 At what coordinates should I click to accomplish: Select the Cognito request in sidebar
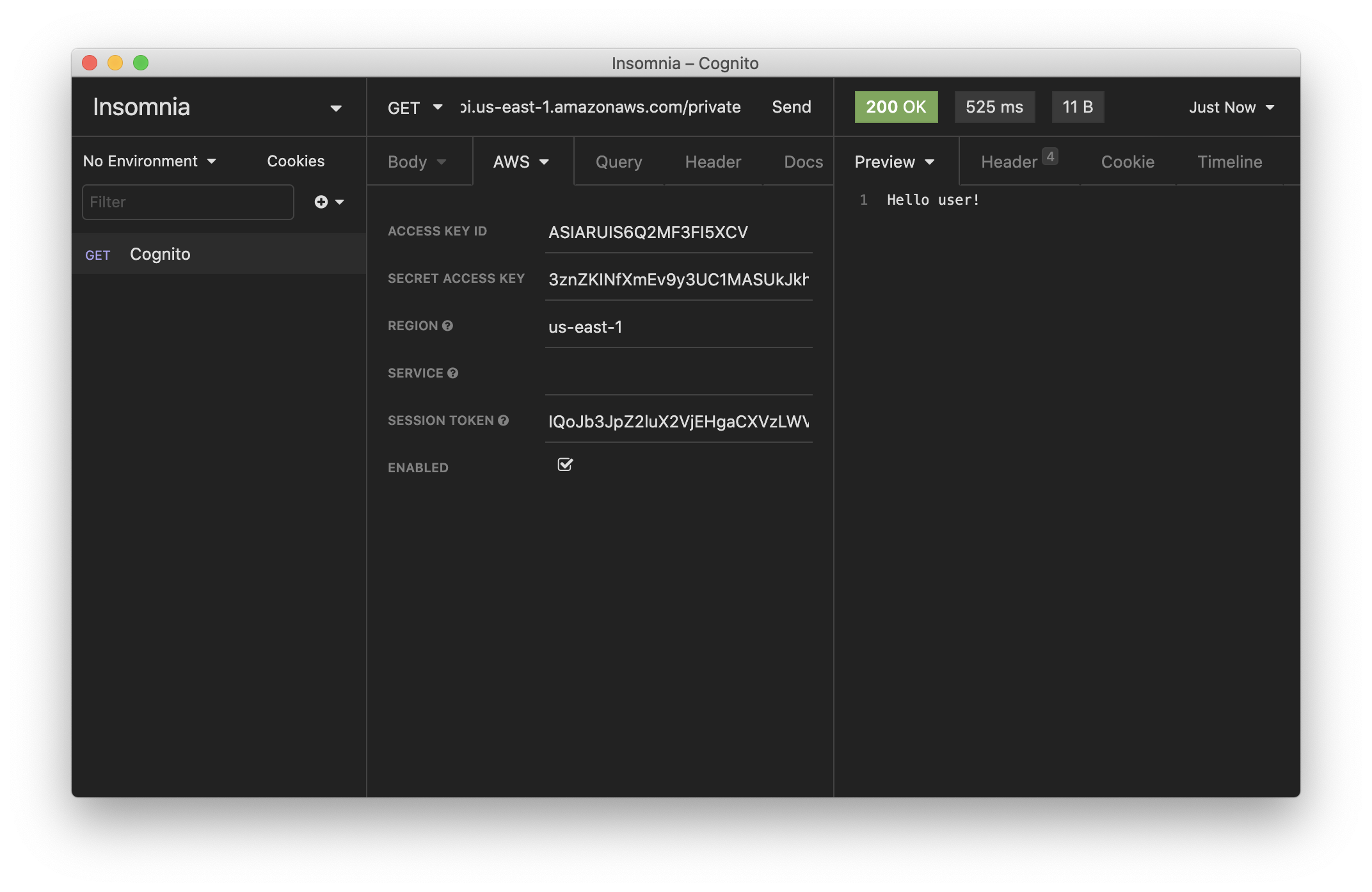219,254
